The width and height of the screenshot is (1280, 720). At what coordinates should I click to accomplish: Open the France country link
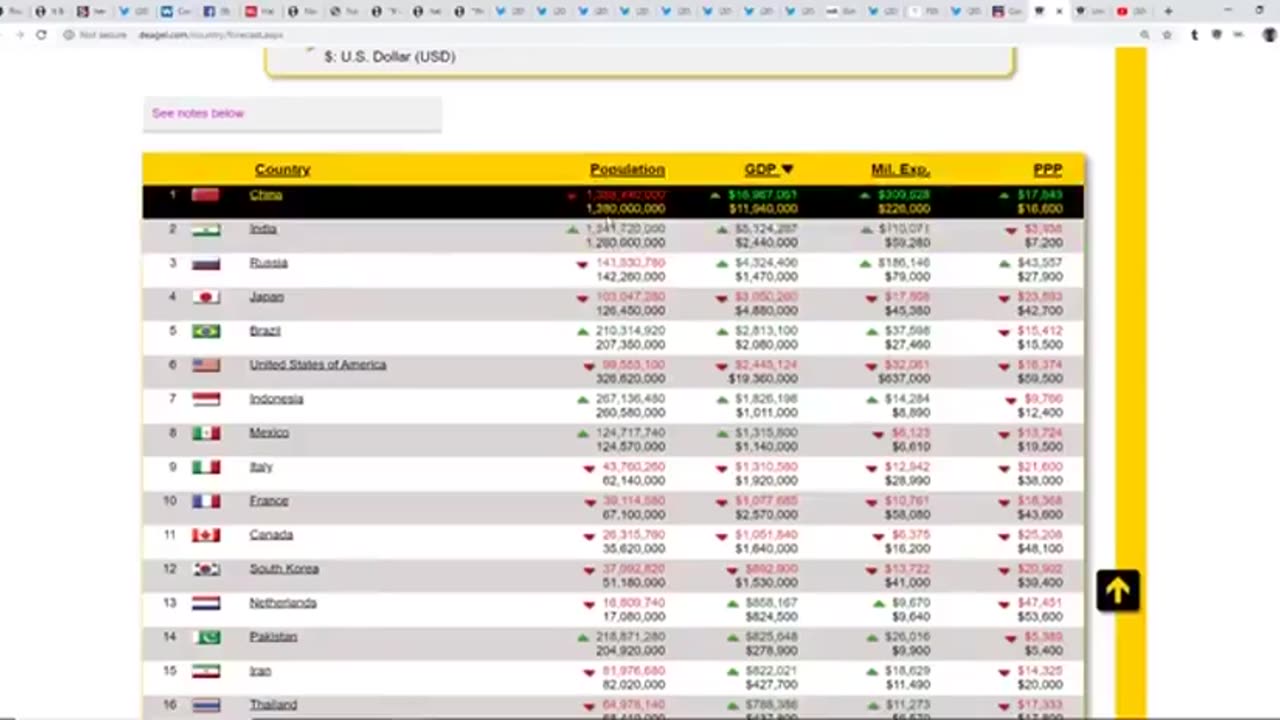[x=268, y=501]
